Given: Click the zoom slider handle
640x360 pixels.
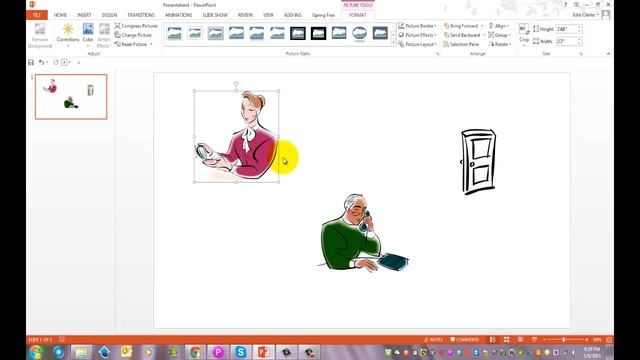Looking at the screenshot, I should 564,340.
